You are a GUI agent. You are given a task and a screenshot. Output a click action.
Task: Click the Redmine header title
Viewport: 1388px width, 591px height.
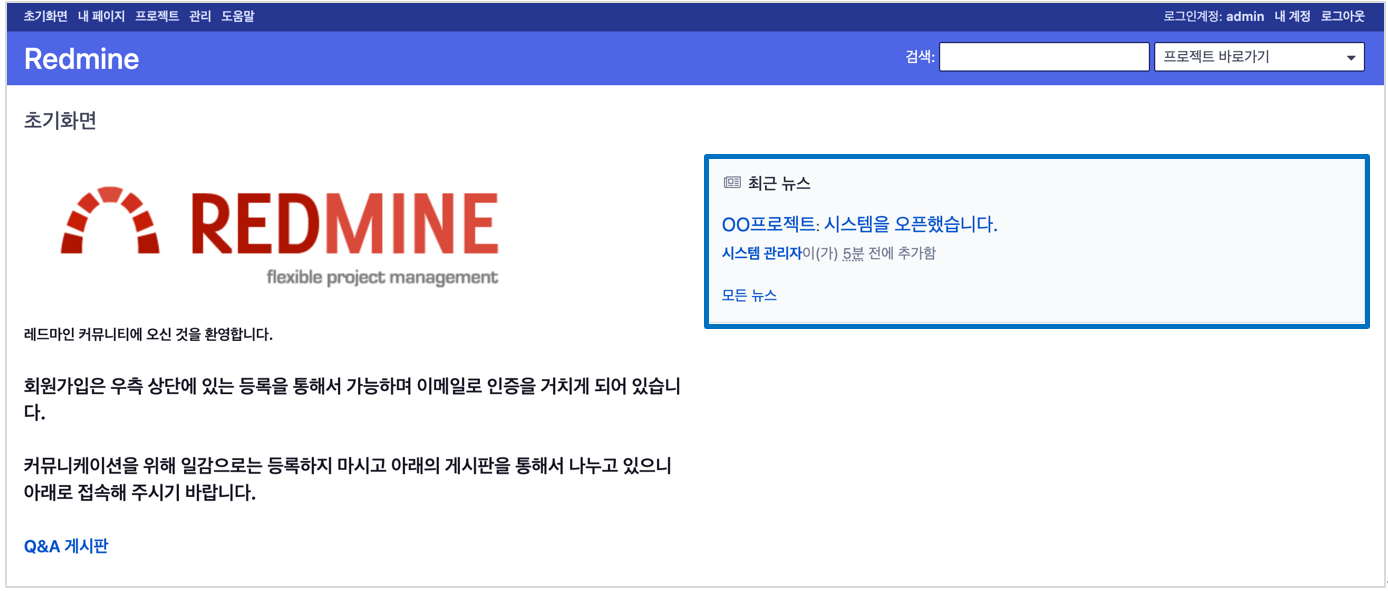pos(81,59)
